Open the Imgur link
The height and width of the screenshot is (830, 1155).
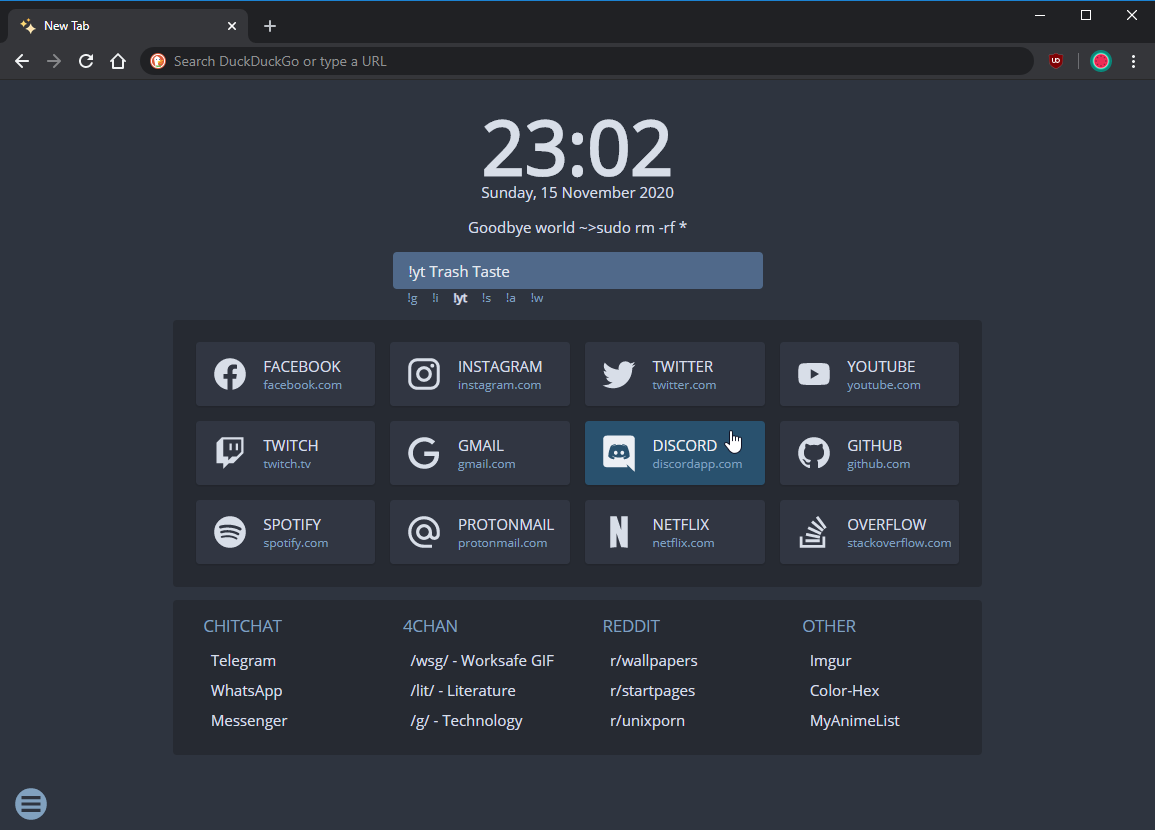pos(830,661)
